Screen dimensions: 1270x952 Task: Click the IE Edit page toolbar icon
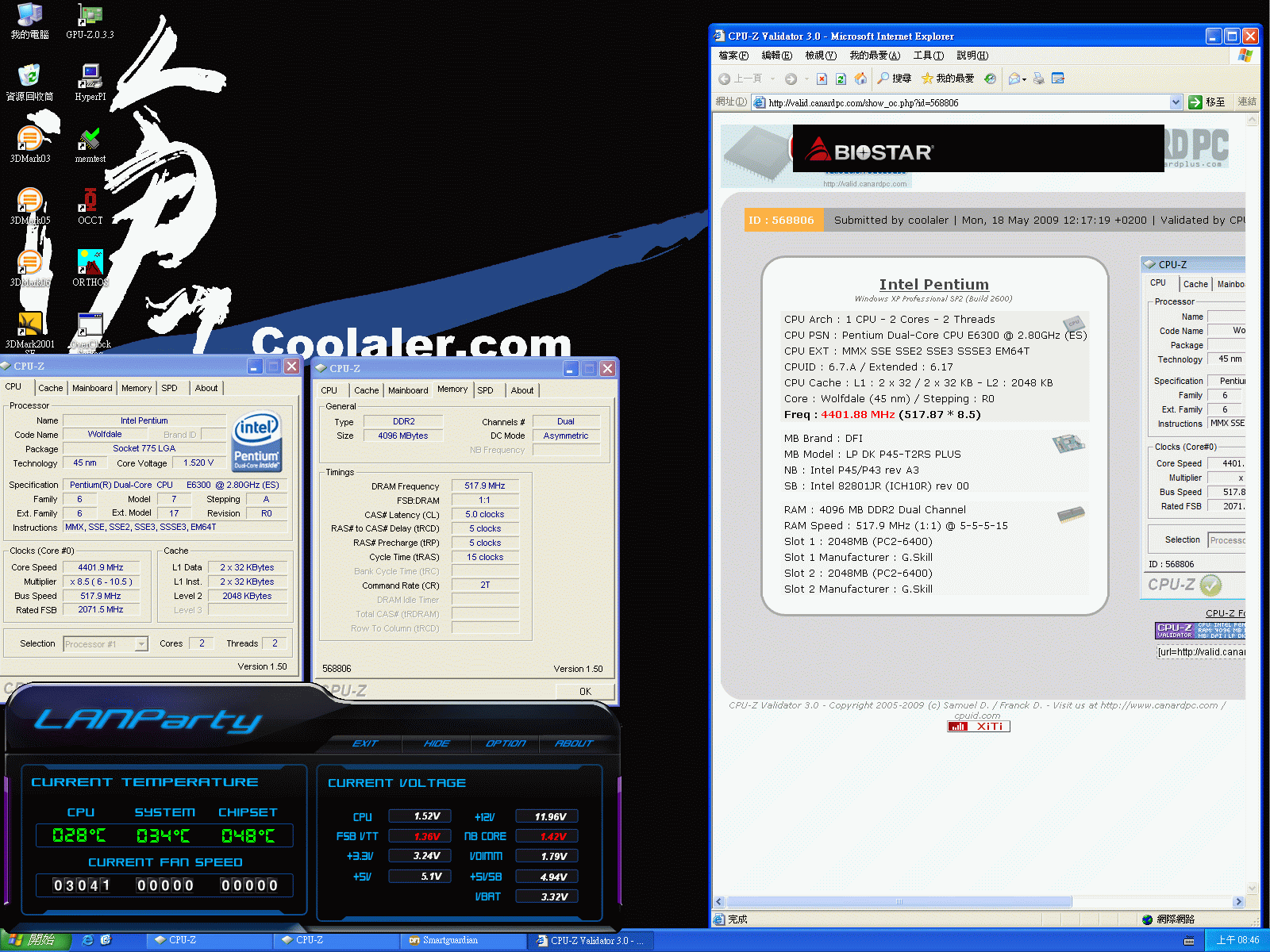pos(1057,79)
